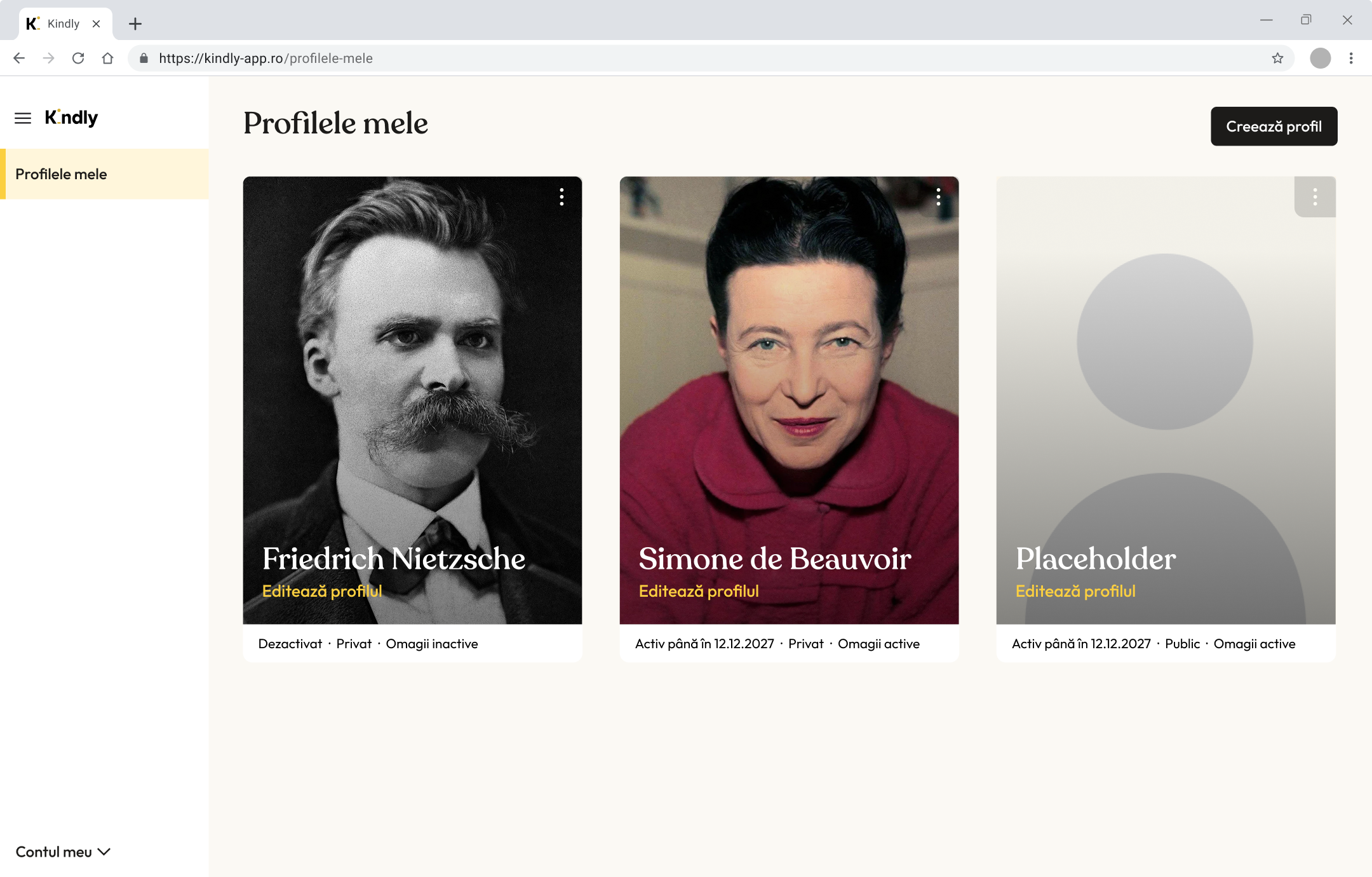1372x877 pixels.
Task: Navigate back in browser history
Action: tap(19, 58)
